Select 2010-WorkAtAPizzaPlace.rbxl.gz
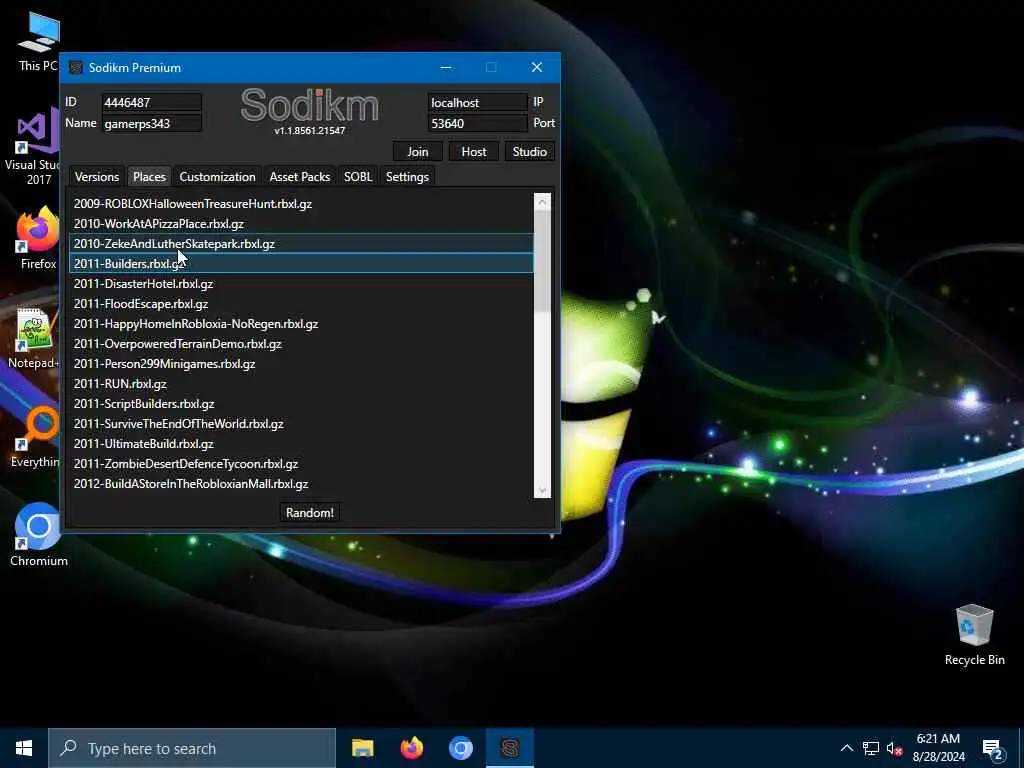1024x768 pixels. [301, 224]
